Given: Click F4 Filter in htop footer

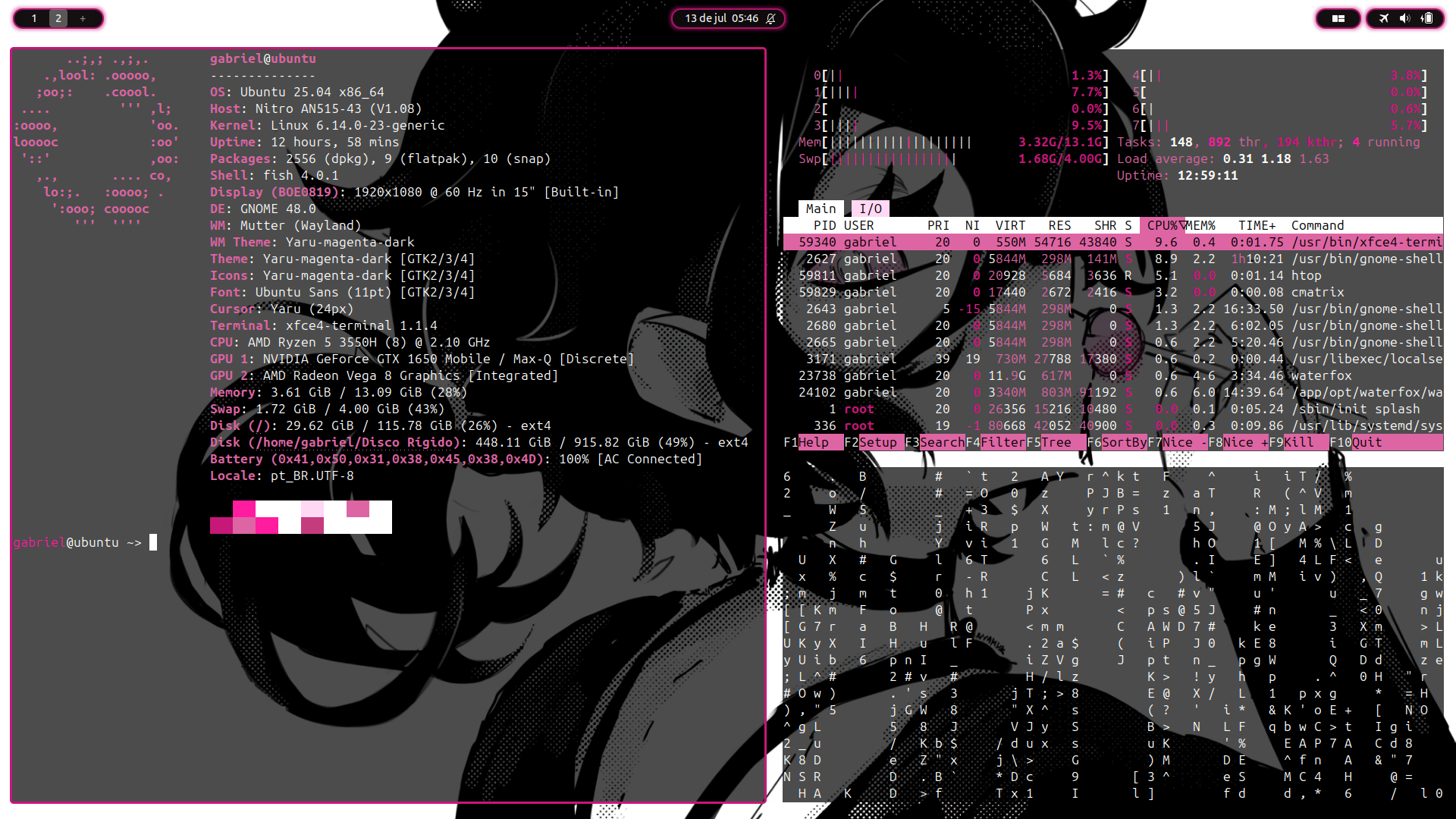Looking at the screenshot, I should (995, 442).
